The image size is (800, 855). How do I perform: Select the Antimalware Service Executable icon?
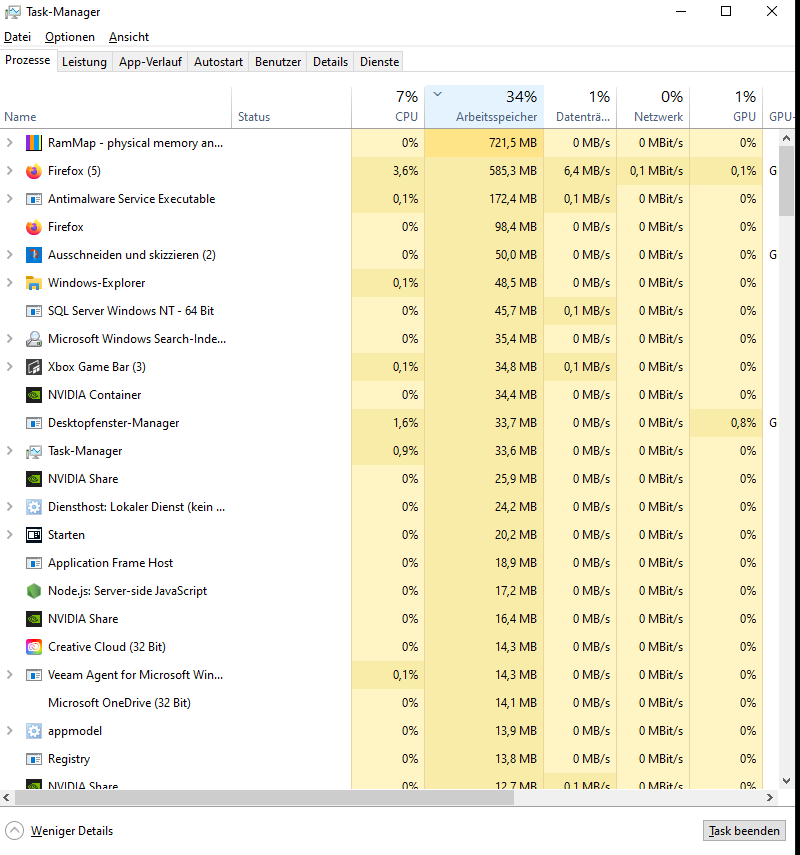coord(34,199)
